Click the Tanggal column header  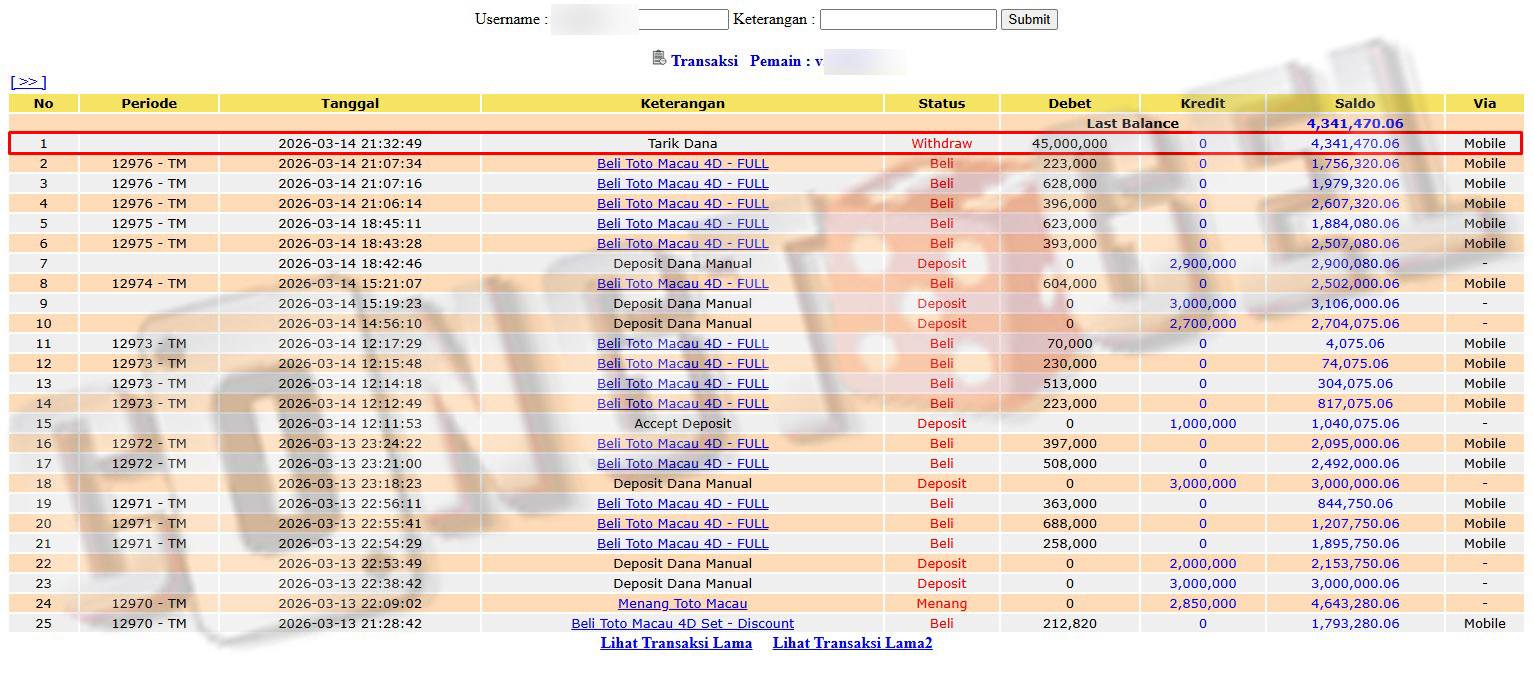click(350, 103)
